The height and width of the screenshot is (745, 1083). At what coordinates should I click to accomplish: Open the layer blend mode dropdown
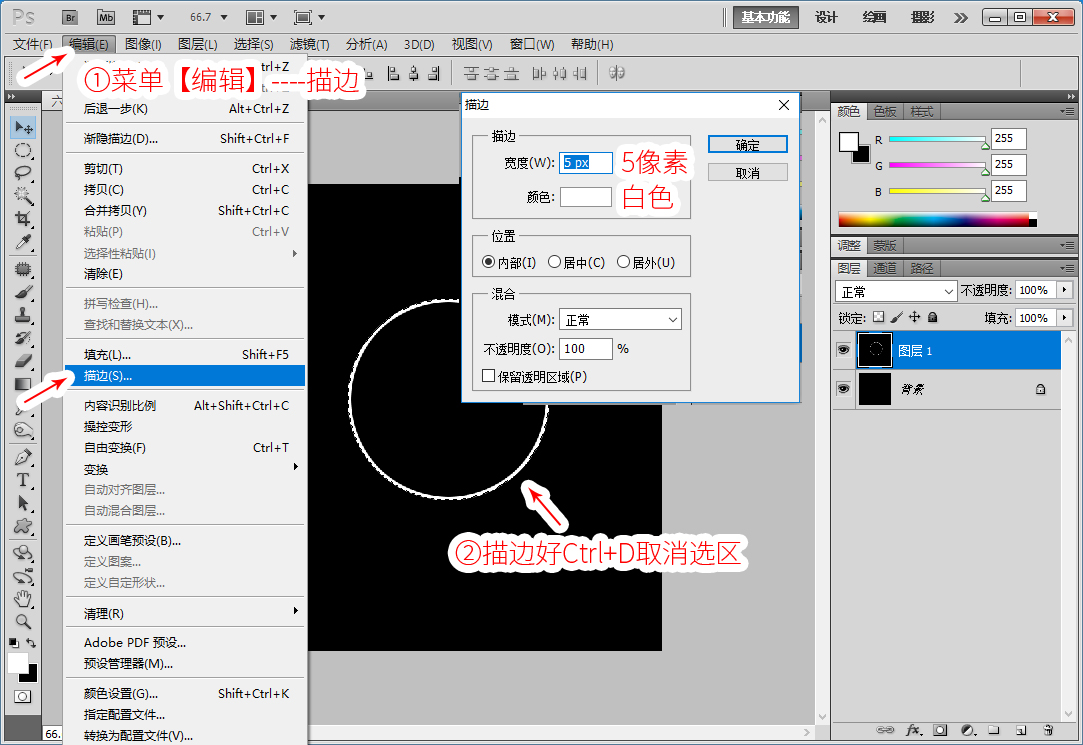(896, 291)
